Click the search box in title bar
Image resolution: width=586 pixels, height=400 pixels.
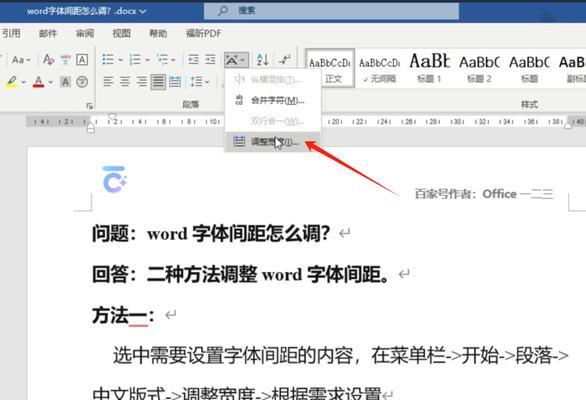tap(331, 11)
